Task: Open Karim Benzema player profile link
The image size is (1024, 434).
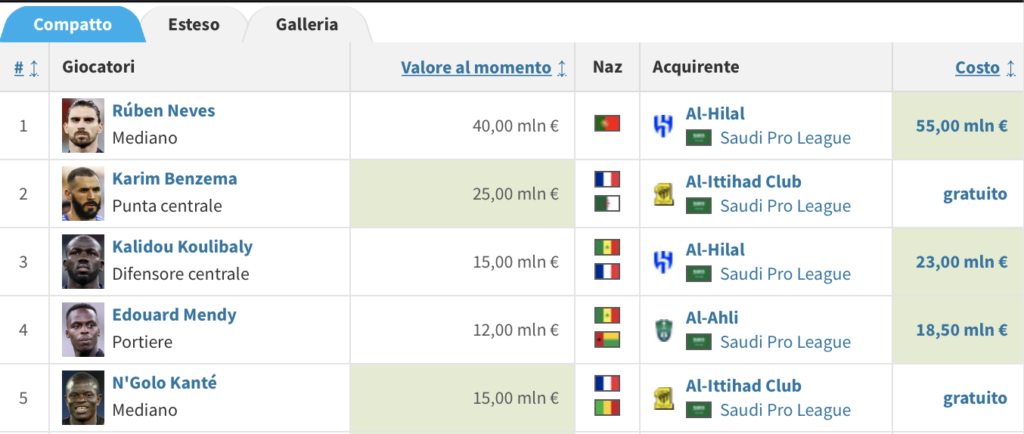Action: 174,179
